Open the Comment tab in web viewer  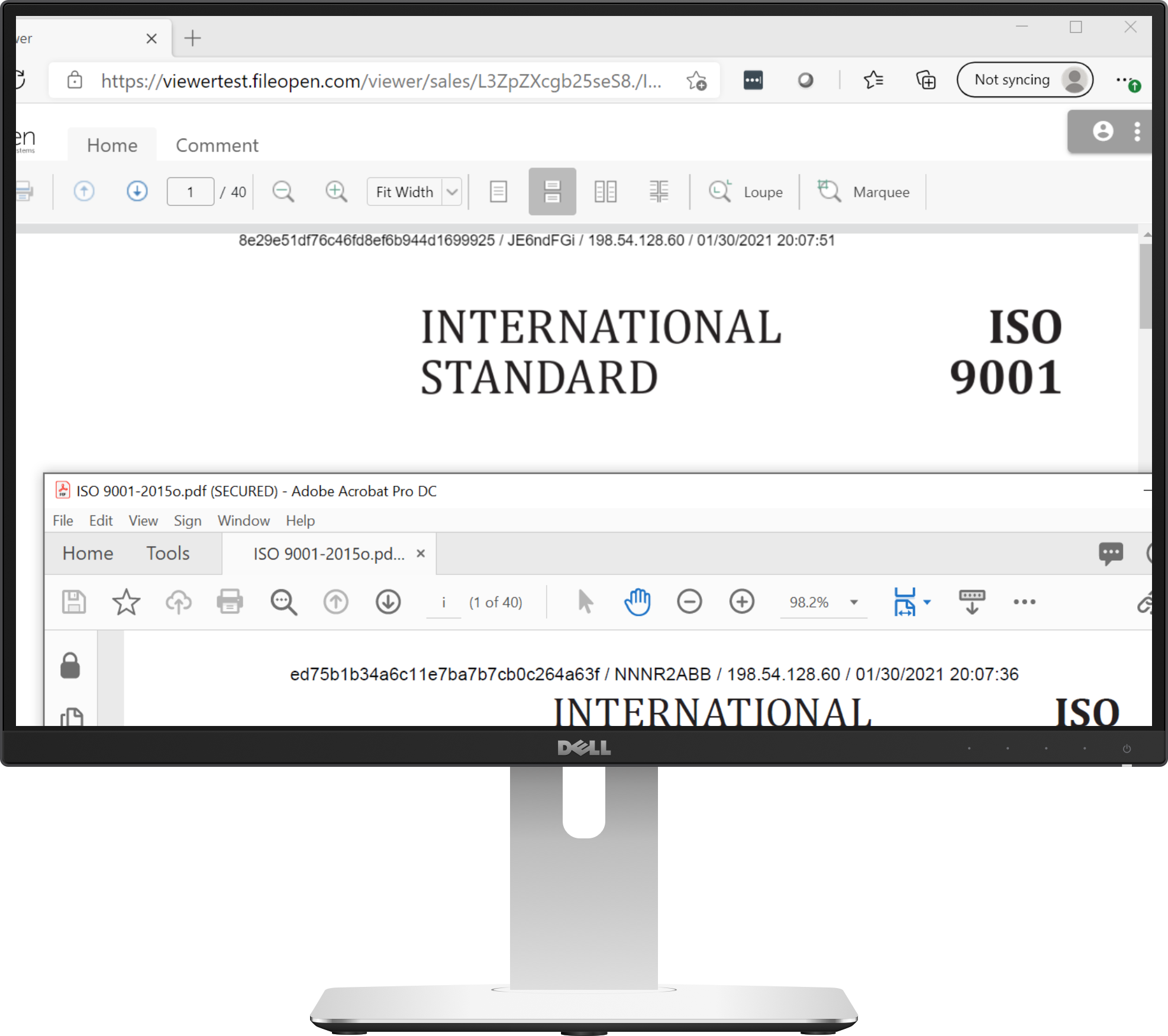pyautogui.click(x=217, y=146)
